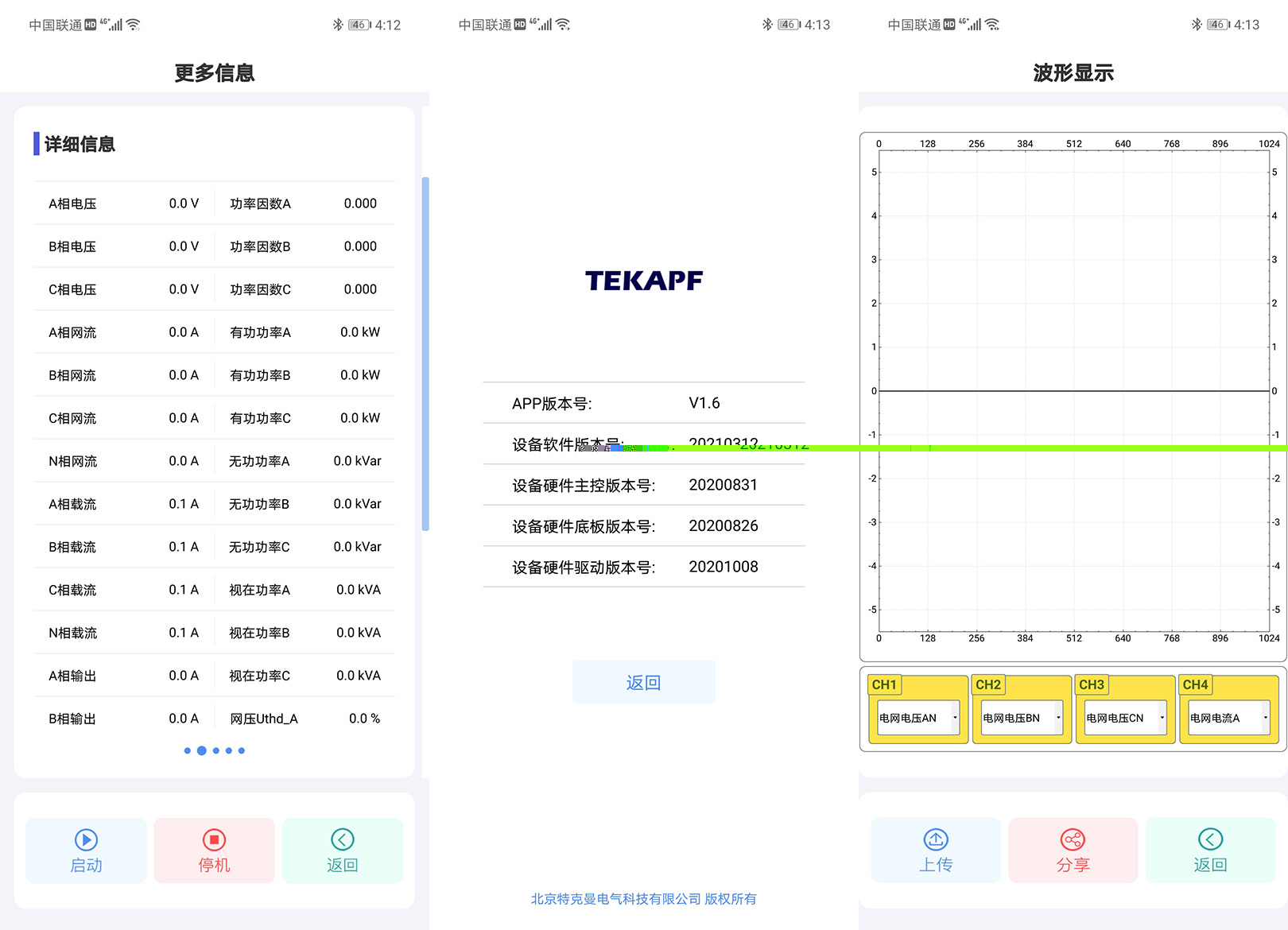This screenshot has height=930, width=1288.
Task: Expand CH4 channel selector 电网电流A
Action: click(x=1228, y=718)
